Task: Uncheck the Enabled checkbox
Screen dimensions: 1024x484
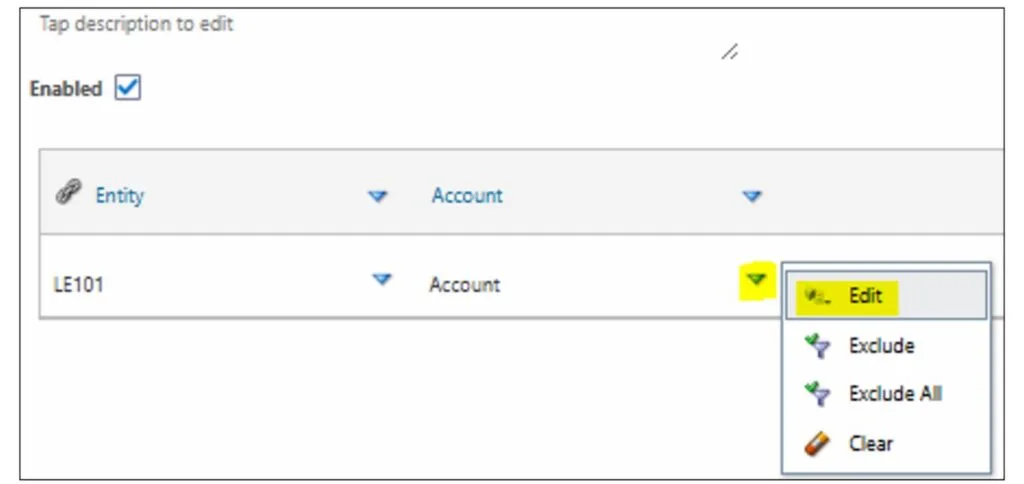Action: pyautogui.click(x=128, y=88)
